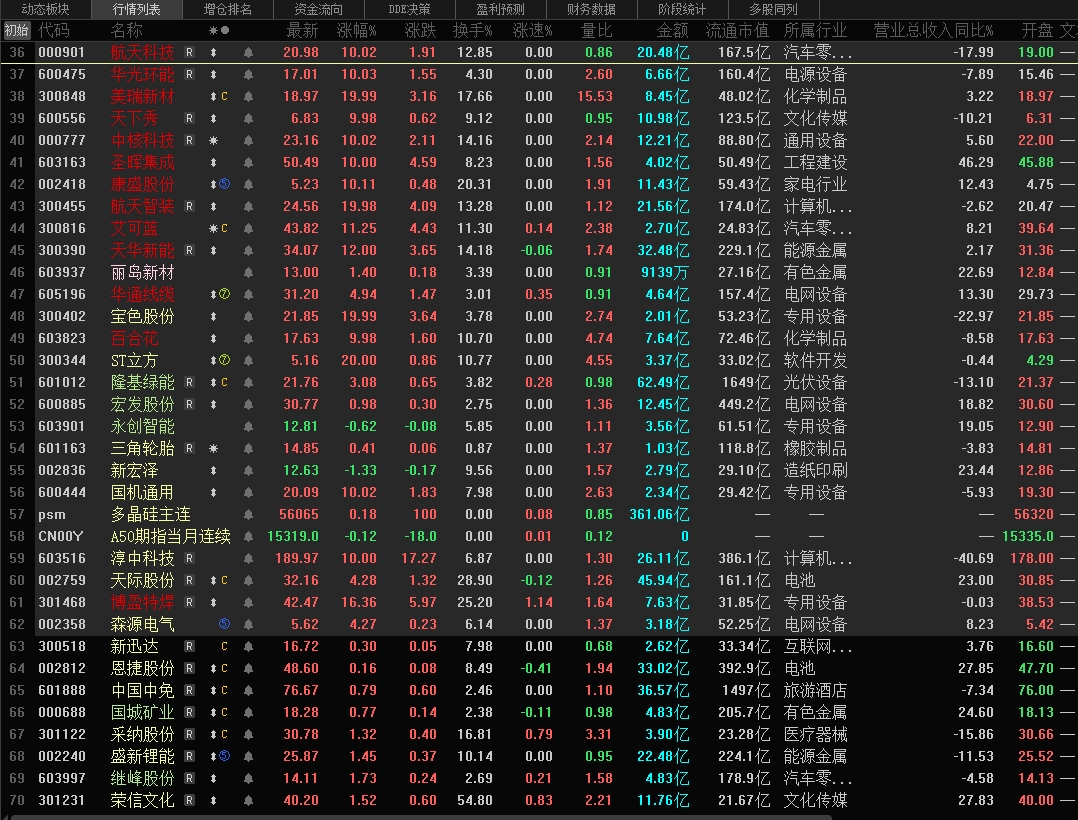Screen dimensions: 1078x820
Task: Click the R badge next to 华光环能
Action: pyautogui.click(x=190, y=74)
